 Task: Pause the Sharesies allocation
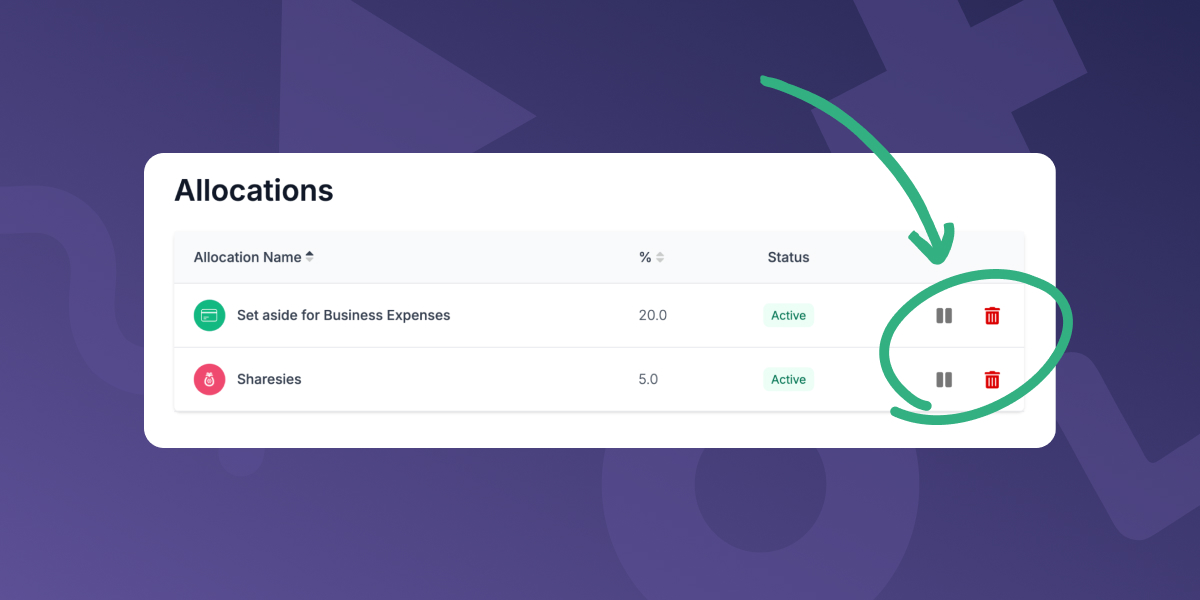944,379
